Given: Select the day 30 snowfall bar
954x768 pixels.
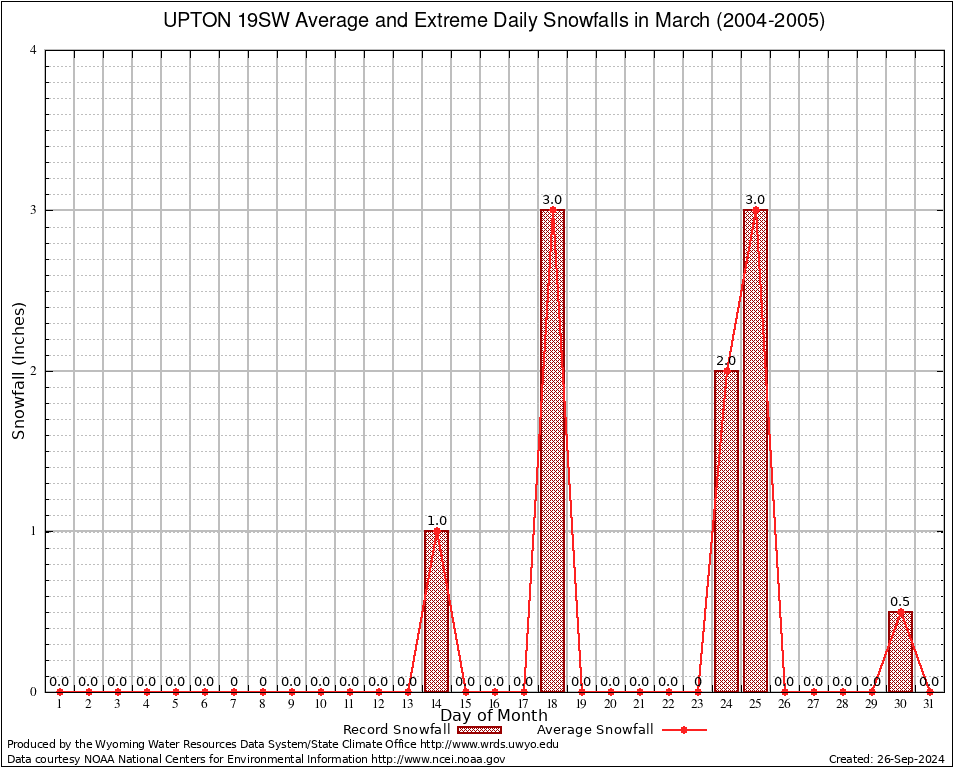Looking at the screenshot, I should pos(900,651).
